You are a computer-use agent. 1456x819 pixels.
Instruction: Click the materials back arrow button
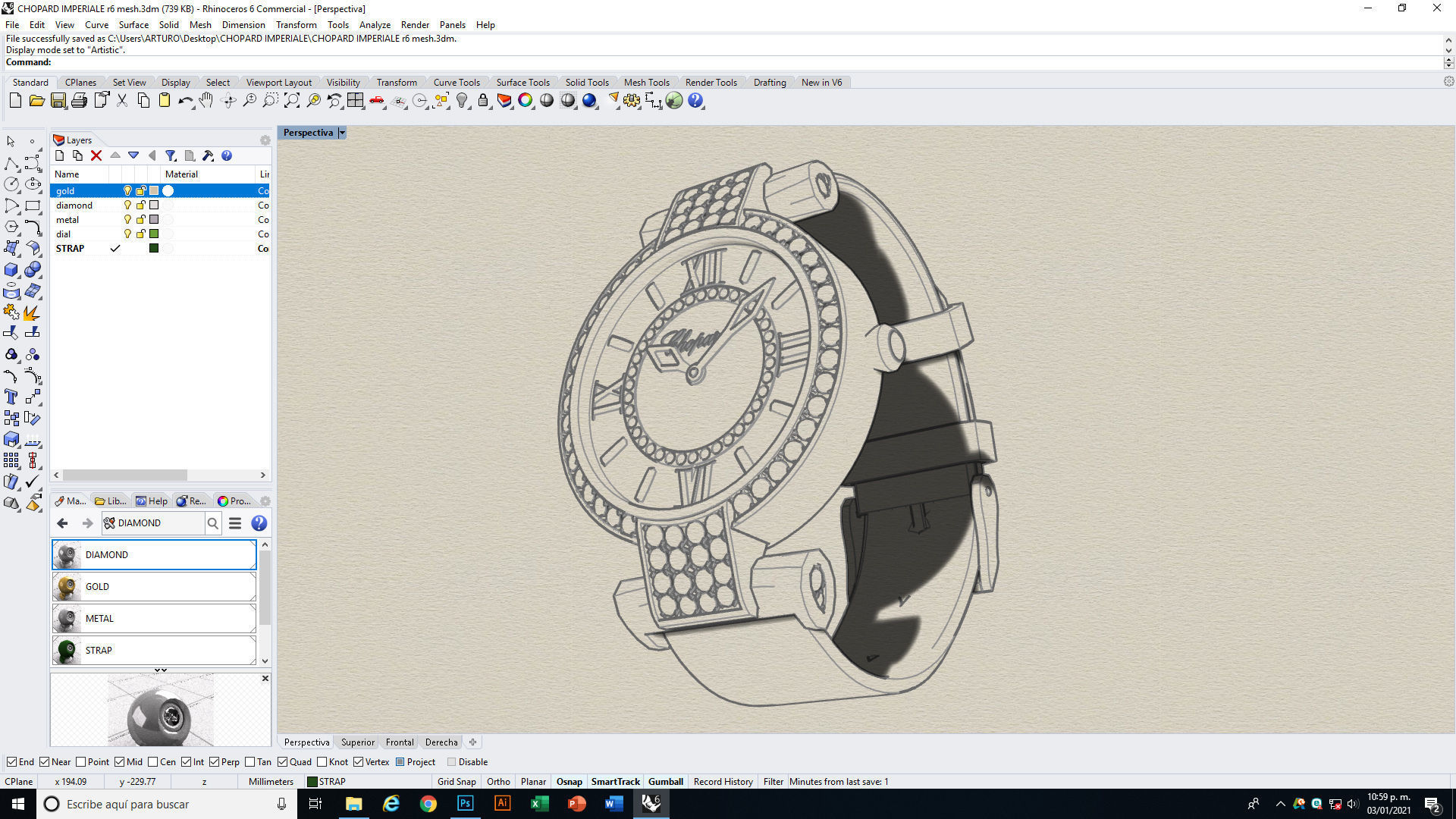click(x=62, y=523)
